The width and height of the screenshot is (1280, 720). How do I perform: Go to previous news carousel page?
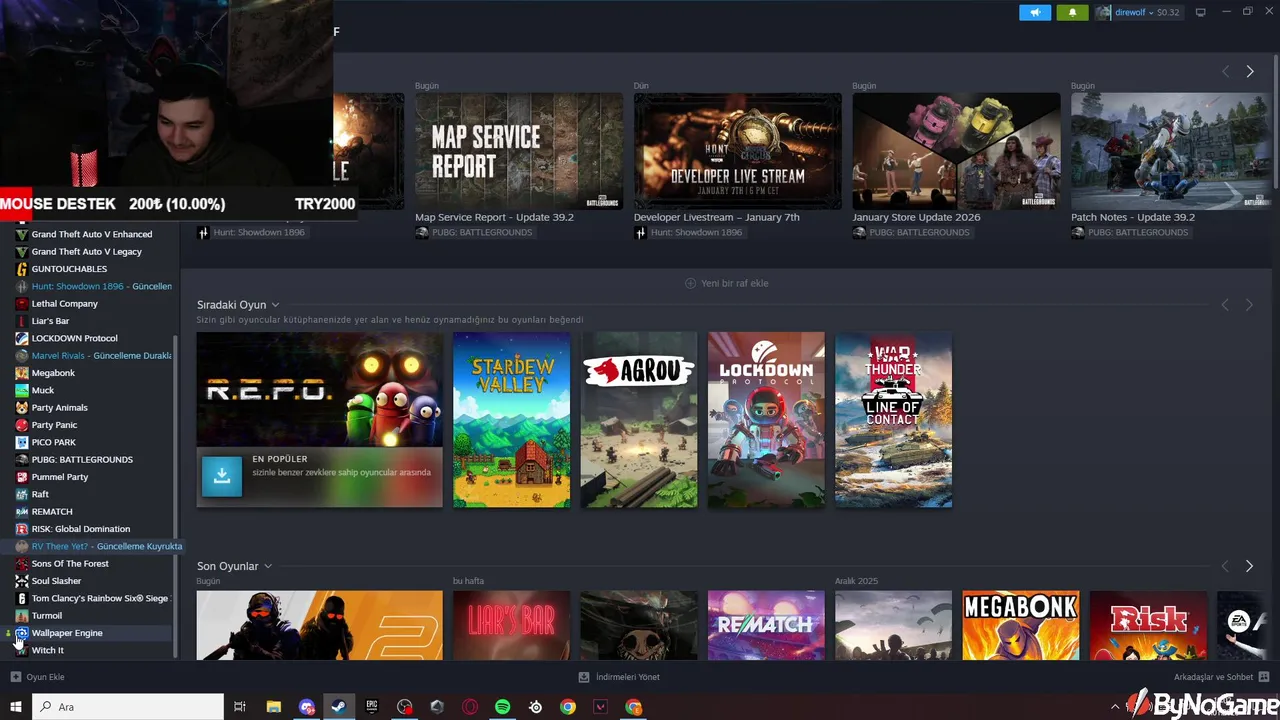pyautogui.click(x=1226, y=72)
